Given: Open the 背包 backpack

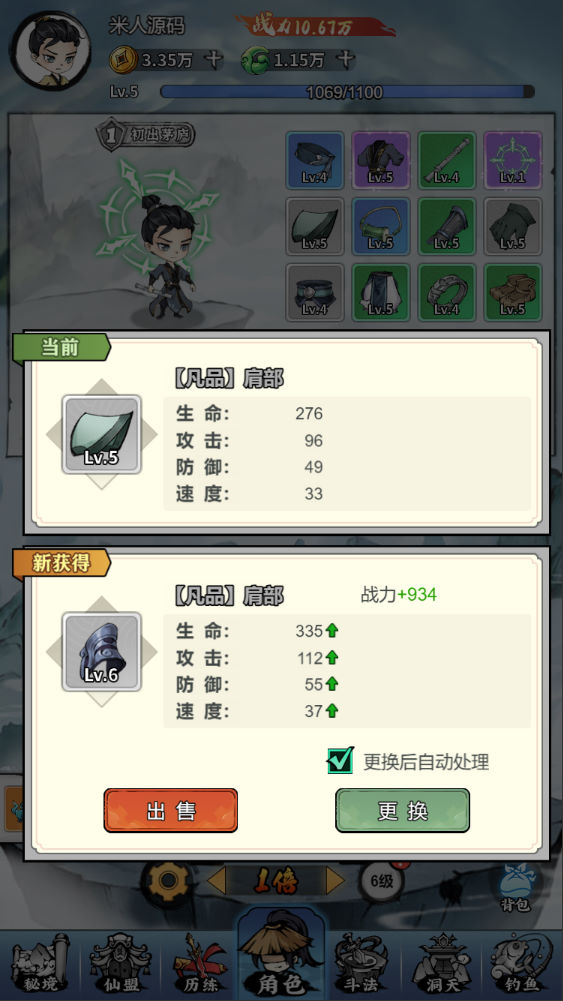Looking at the screenshot, I should pyautogui.click(x=515, y=887).
